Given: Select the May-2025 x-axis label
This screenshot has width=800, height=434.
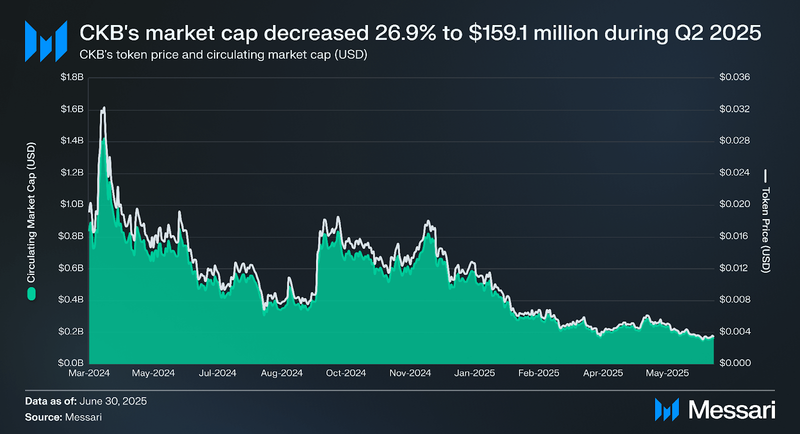Looking at the screenshot, I should pyautogui.click(x=668, y=373).
